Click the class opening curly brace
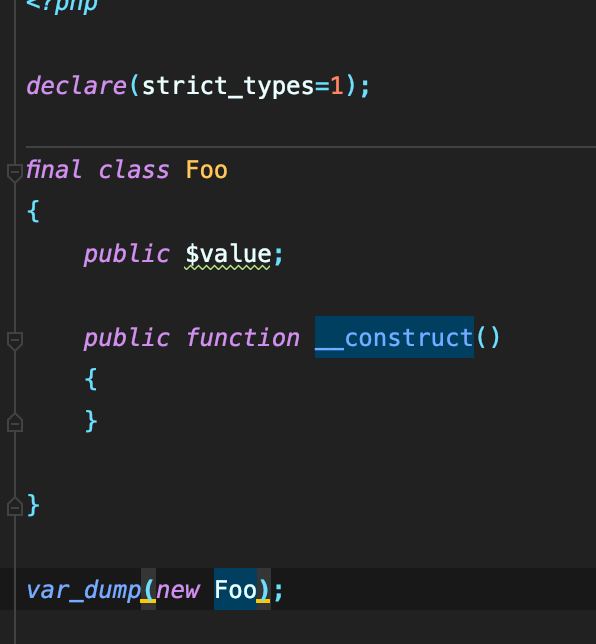 [x=33, y=212]
